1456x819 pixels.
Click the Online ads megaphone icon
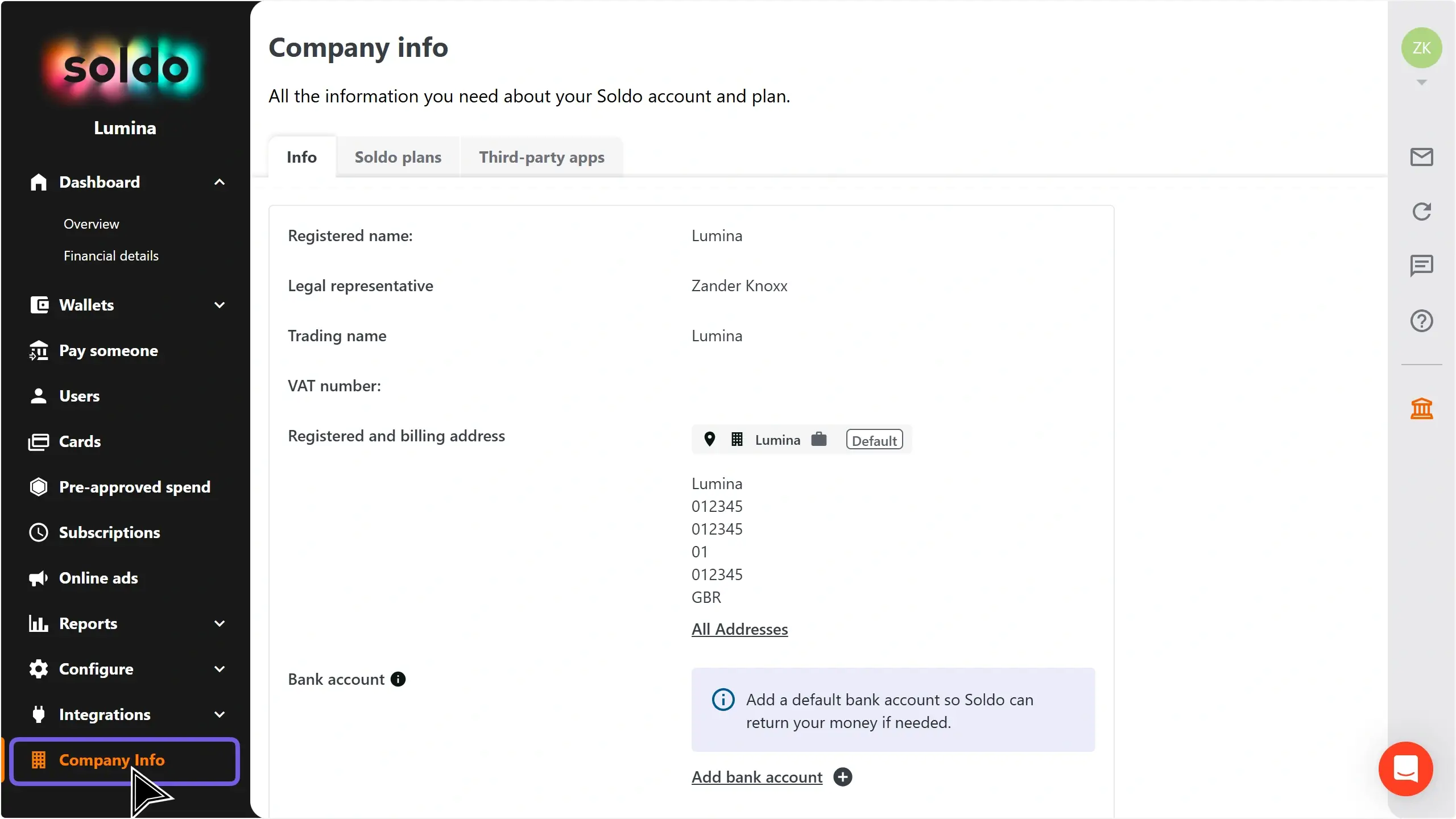coord(39,578)
